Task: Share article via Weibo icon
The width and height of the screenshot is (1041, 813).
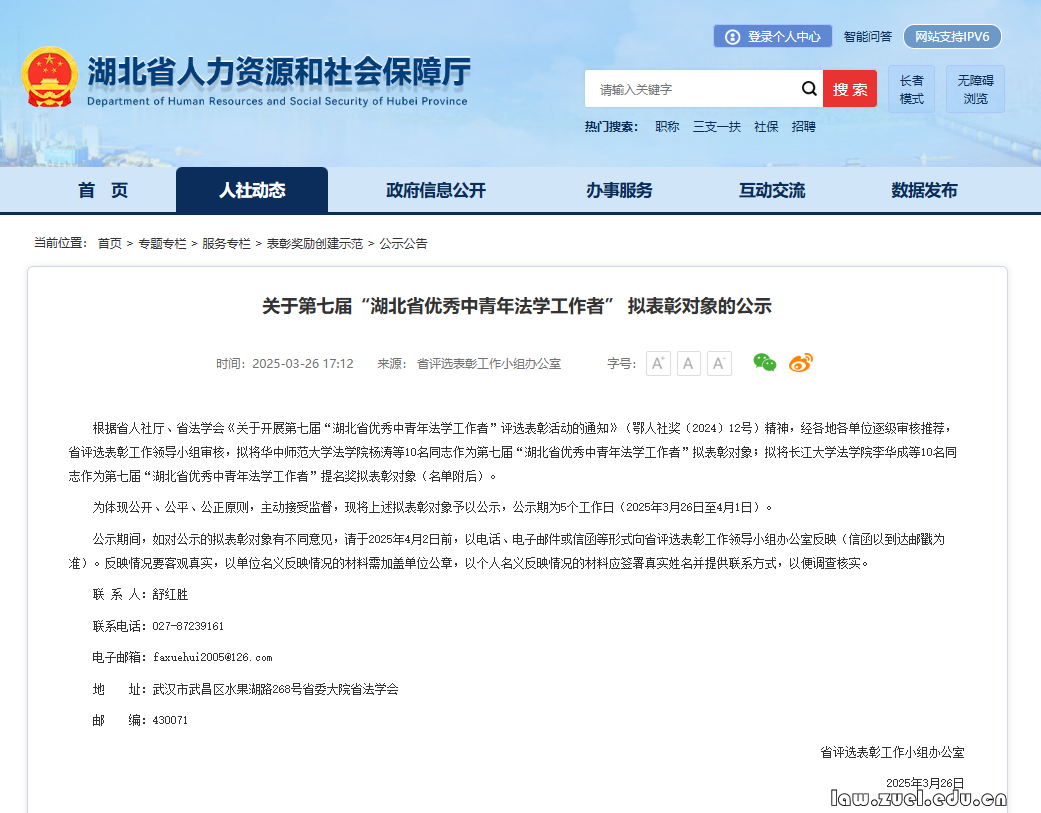Action: (801, 363)
